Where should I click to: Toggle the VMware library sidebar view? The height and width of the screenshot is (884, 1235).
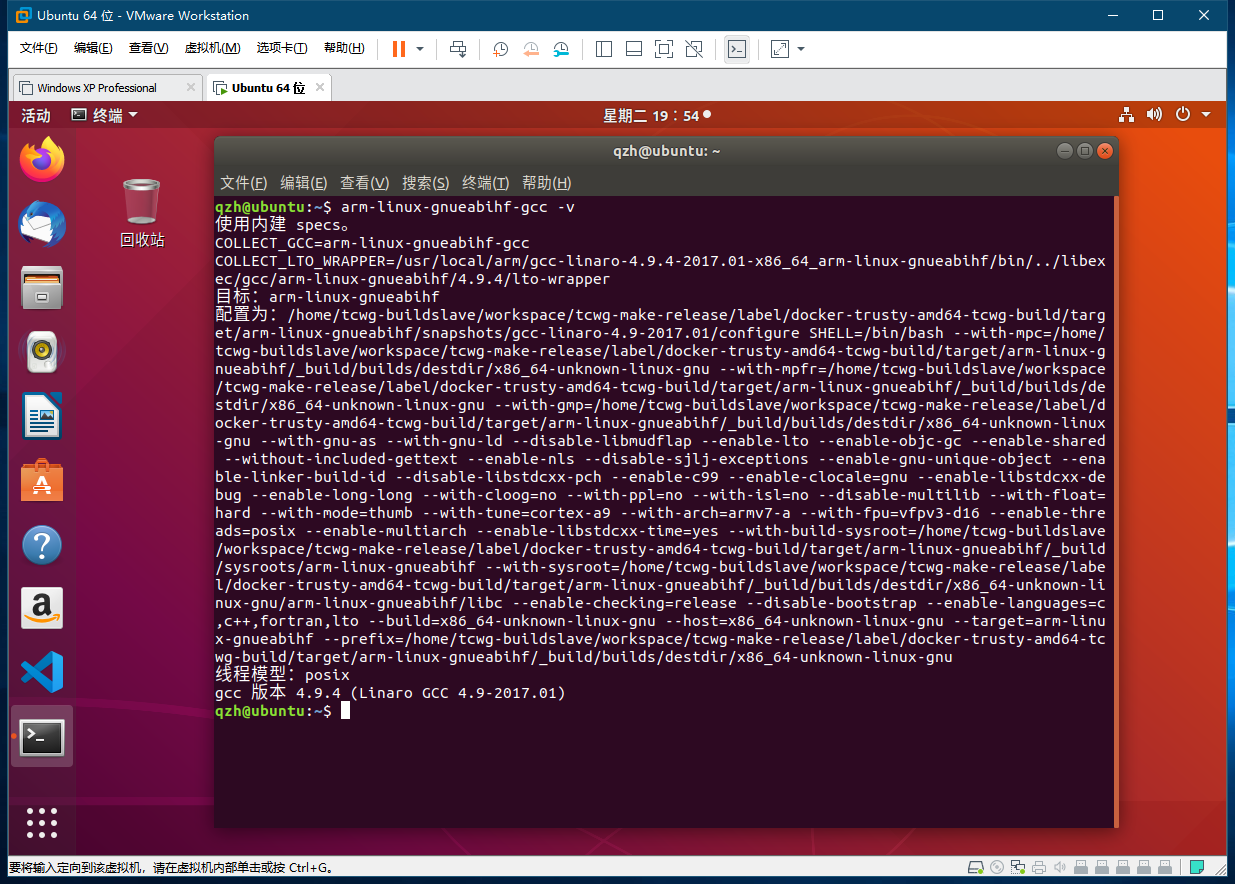pos(603,49)
